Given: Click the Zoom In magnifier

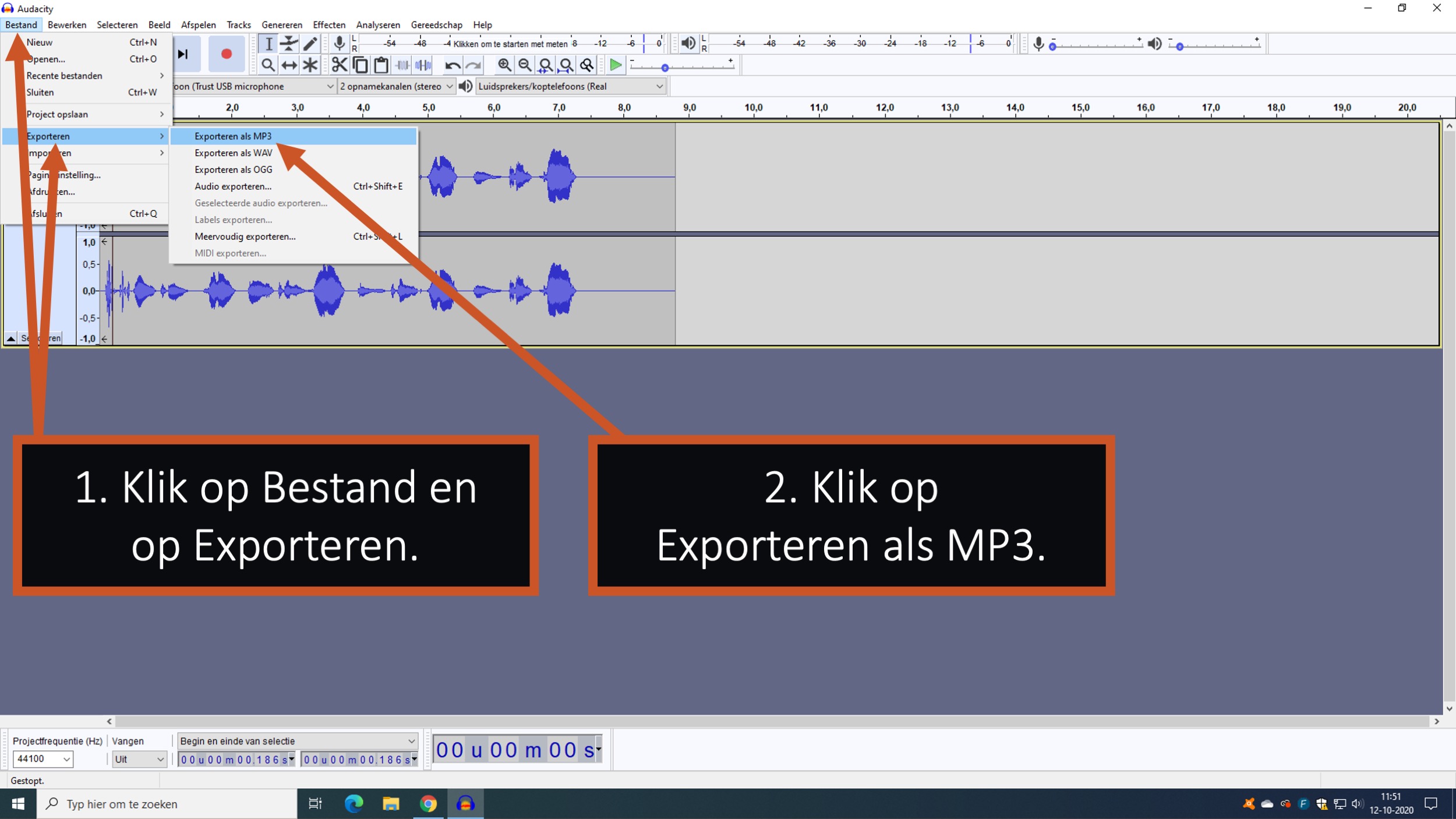Looking at the screenshot, I should 504,65.
